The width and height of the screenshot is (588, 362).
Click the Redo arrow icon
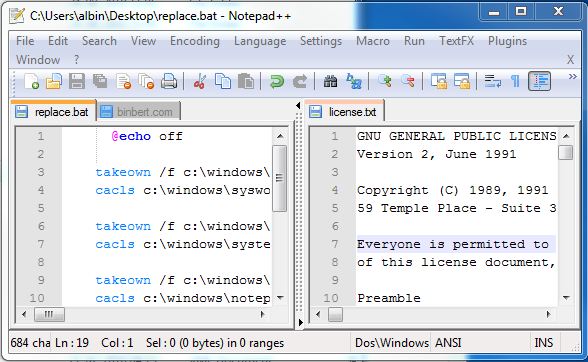[300, 81]
